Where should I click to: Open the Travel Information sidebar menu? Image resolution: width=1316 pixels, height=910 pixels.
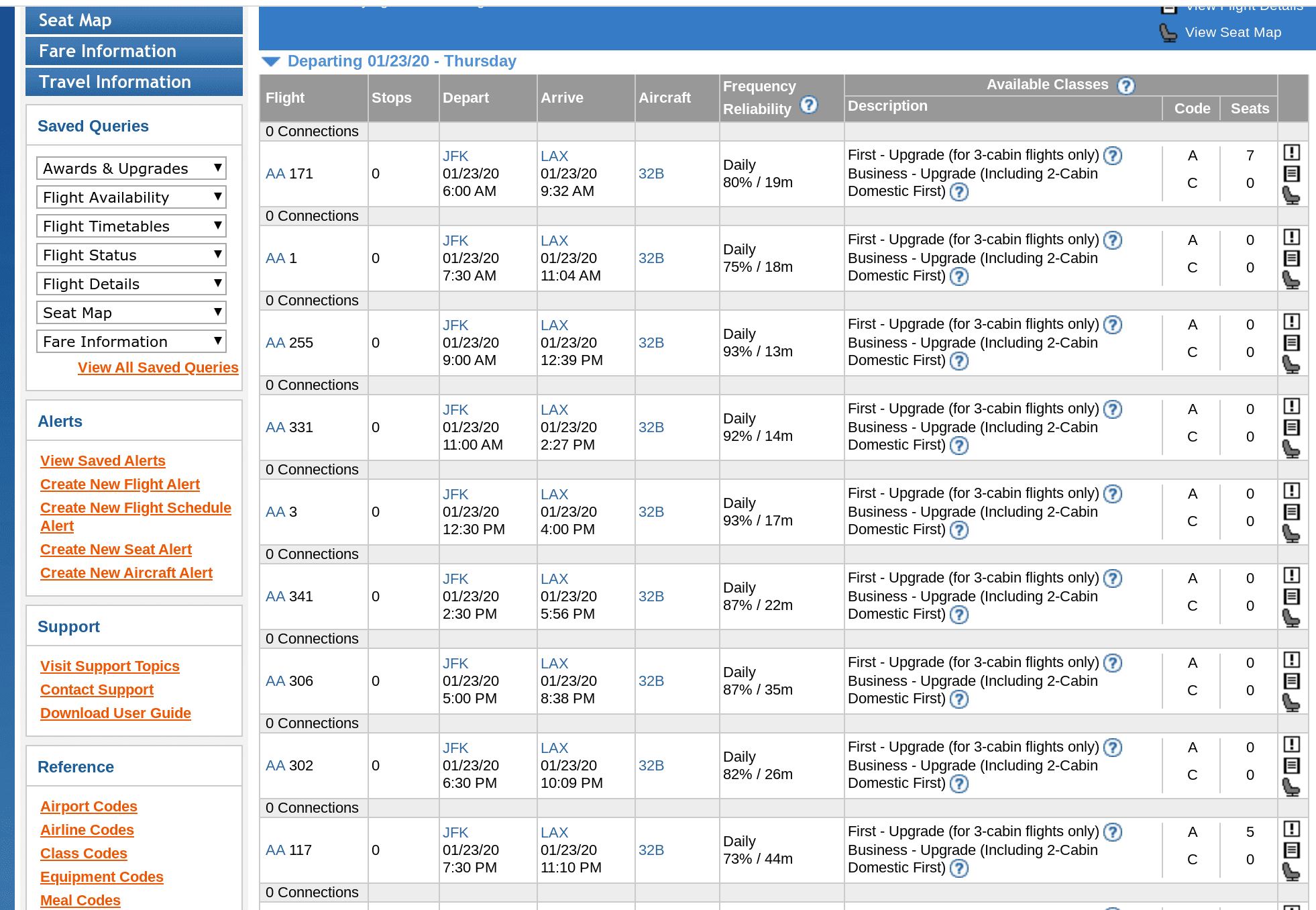coord(134,82)
